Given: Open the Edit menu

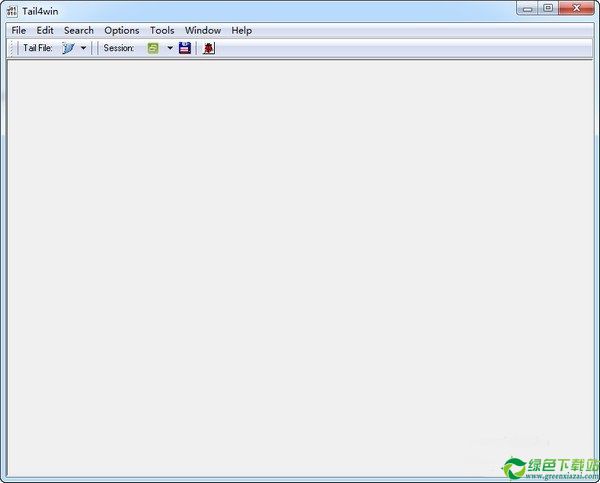Looking at the screenshot, I should coord(45,30).
